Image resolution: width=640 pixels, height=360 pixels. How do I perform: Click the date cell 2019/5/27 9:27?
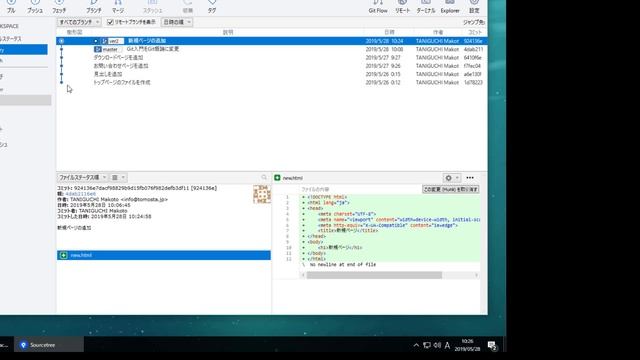click(x=383, y=58)
